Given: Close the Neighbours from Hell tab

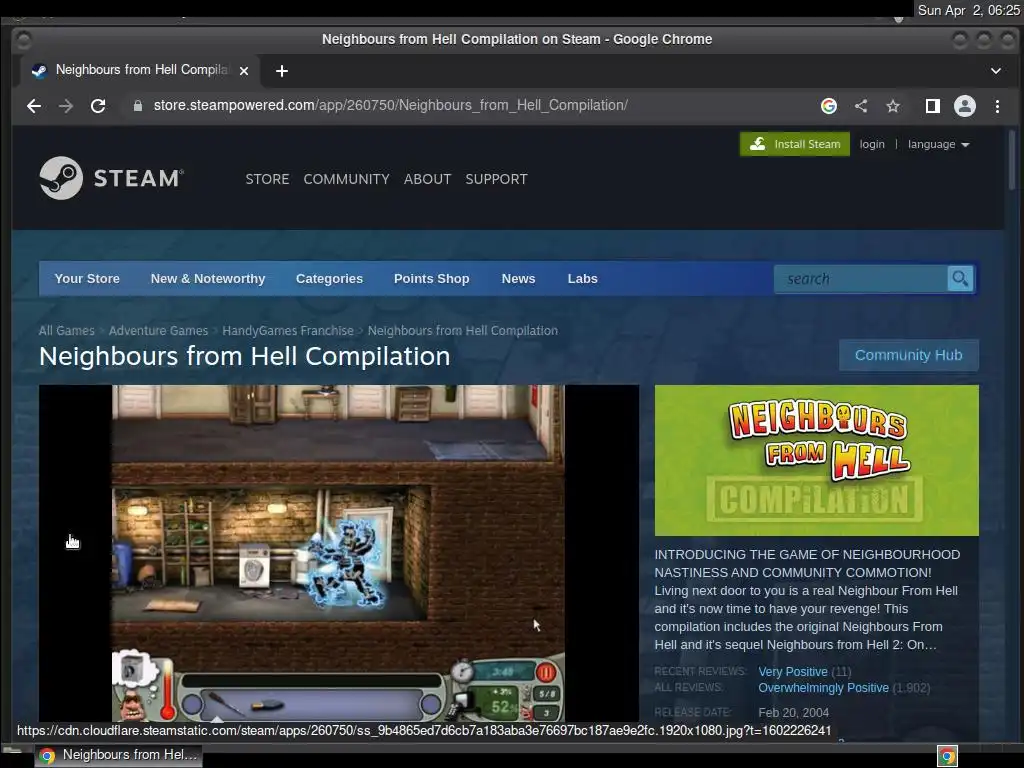Looking at the screenshot, I should [244, 71].
